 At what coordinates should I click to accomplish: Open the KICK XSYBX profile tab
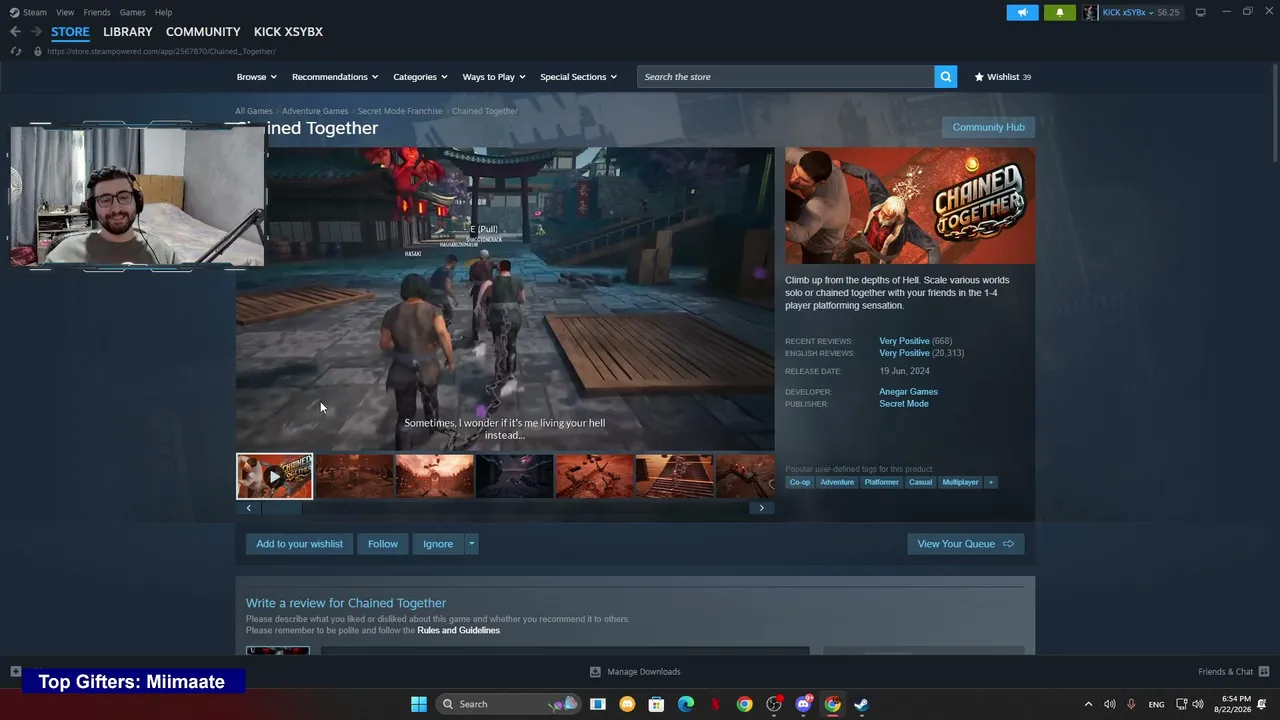point(288,32)
